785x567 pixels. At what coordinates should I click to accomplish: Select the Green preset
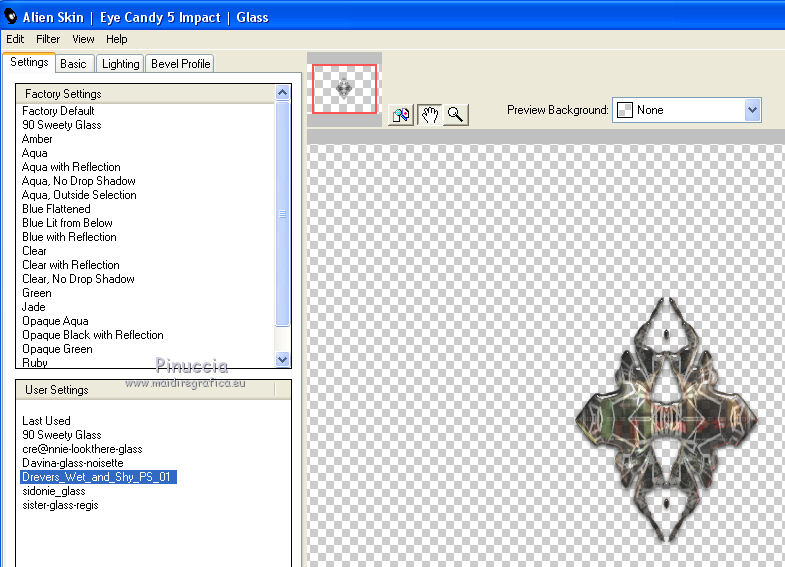click(37, 293)
